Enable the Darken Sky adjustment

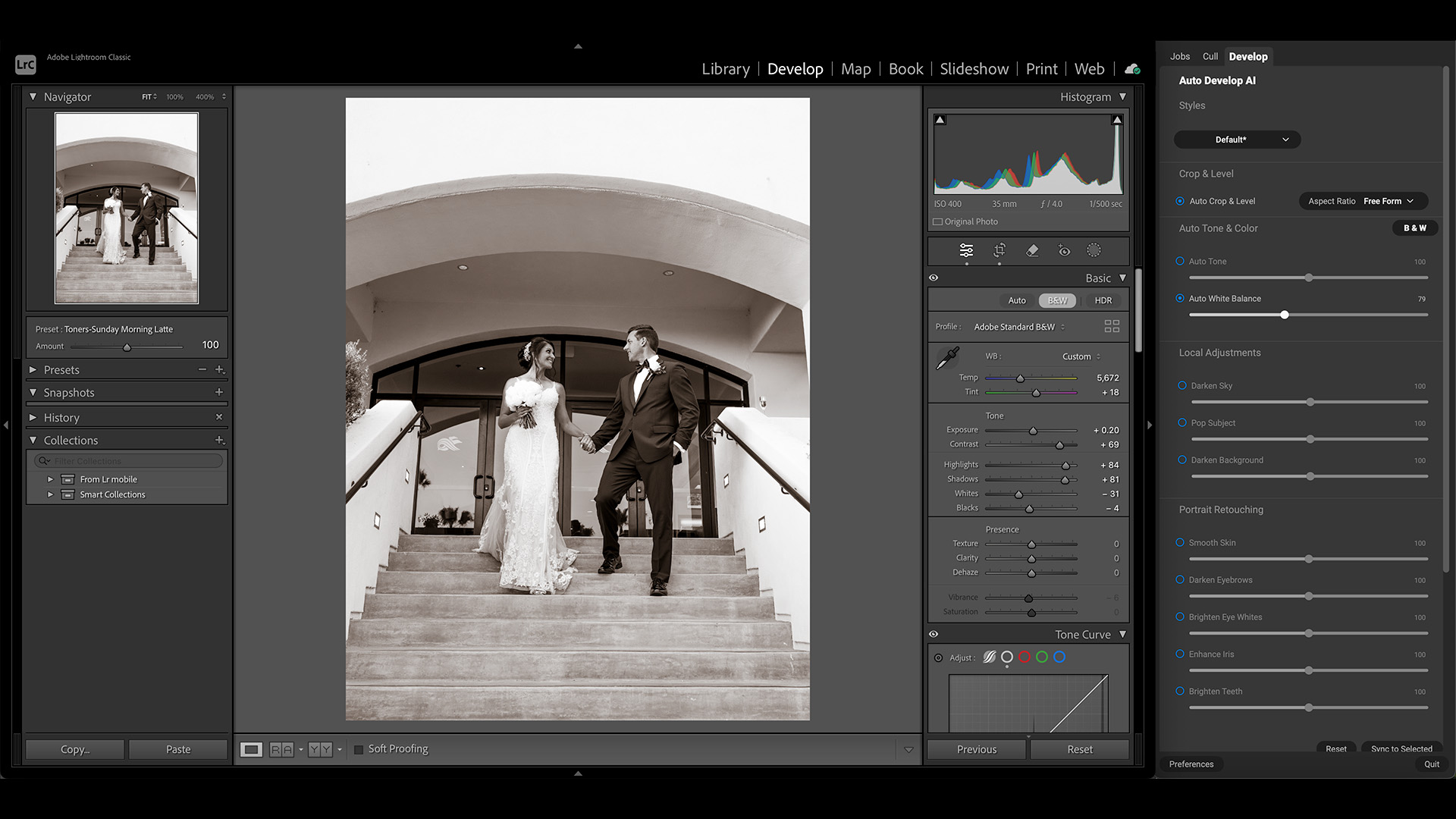[1182, 385]
